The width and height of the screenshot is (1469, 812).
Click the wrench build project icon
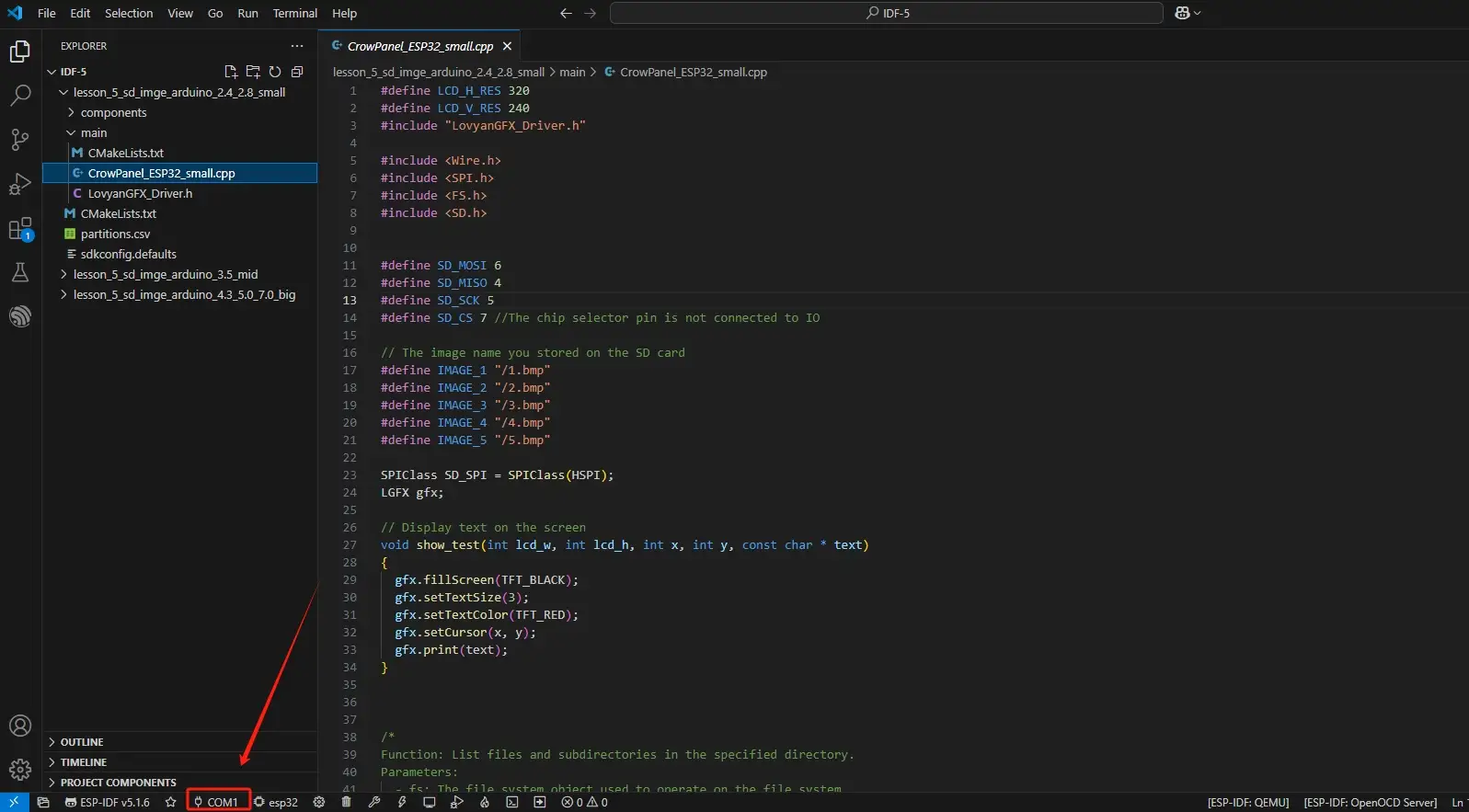click(374, 802)
